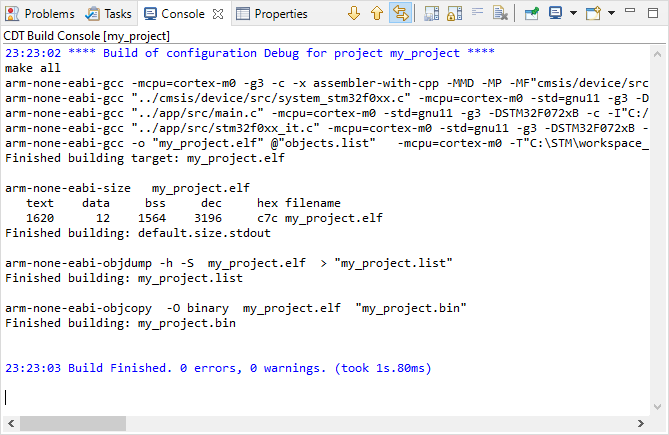The width and height of the screenshot is (669, 435).
Task: Click the text size value 1620
Action: click(40, 218)
